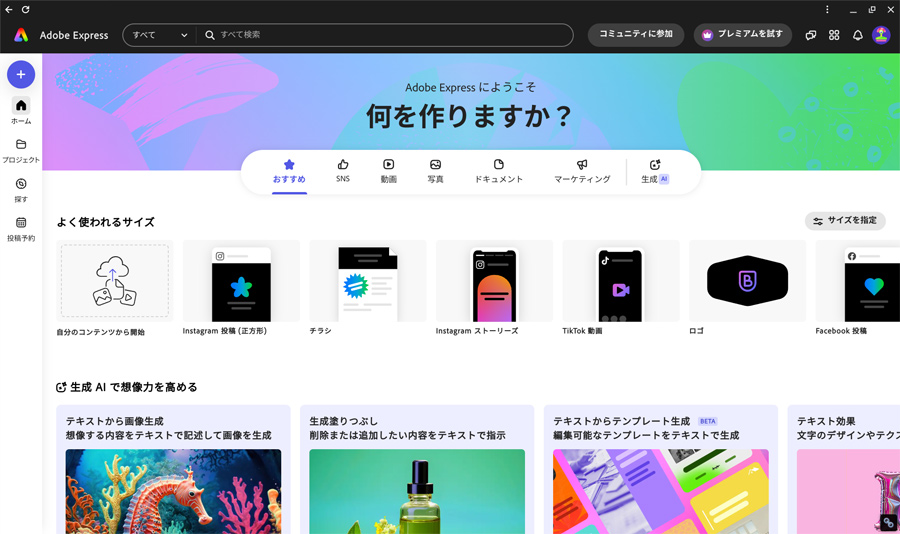Click the Adobe Express logo

coord(21,35)
